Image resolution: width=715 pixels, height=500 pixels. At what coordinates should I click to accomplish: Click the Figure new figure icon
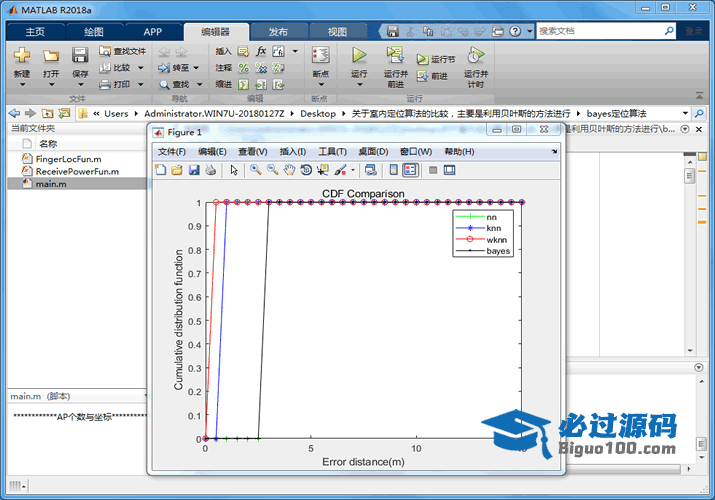(x=161, y=170)
